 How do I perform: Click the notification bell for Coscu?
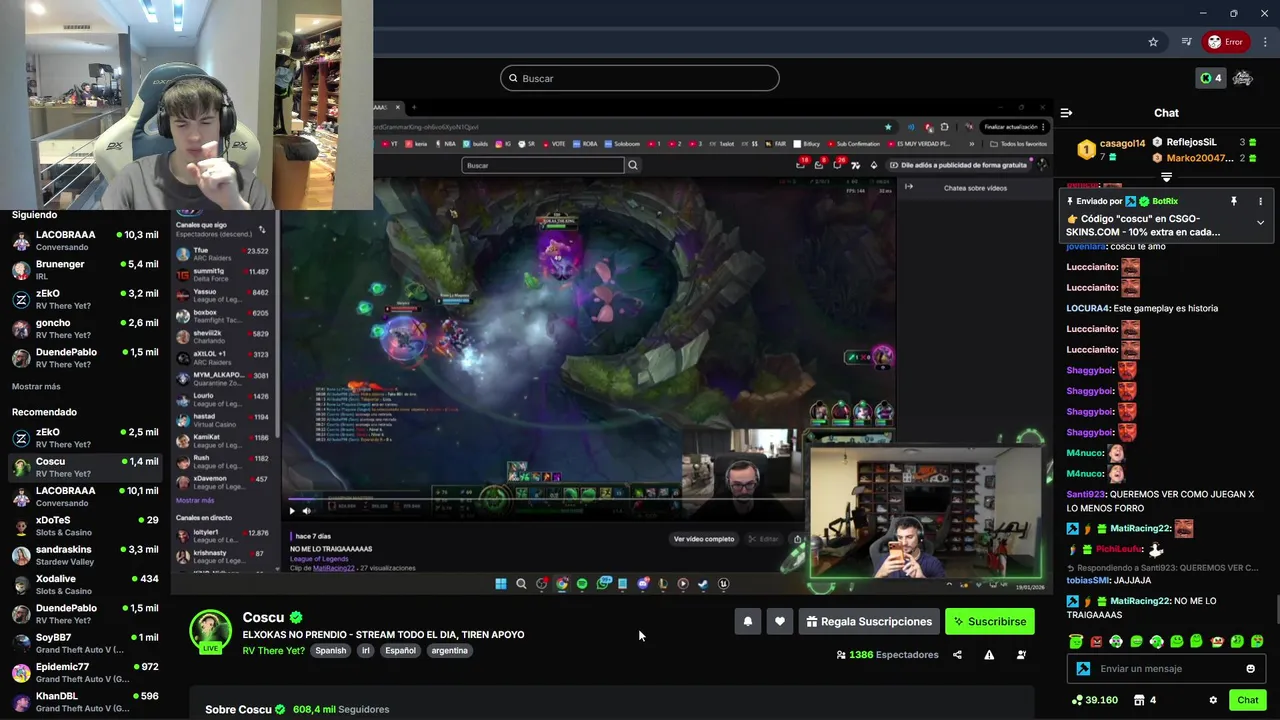click(747, 622)
